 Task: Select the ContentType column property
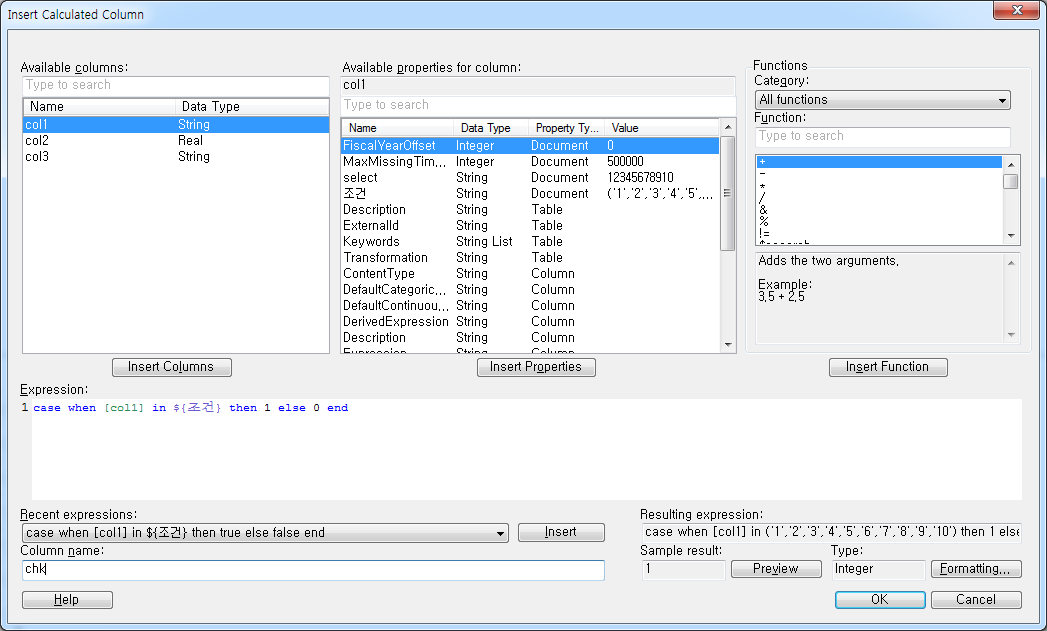(x=530, y=274)
